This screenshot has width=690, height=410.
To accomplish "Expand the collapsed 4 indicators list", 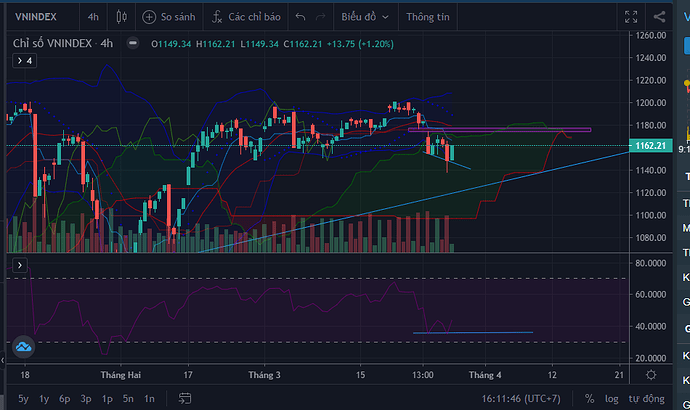I will click(x=23, y=60).
